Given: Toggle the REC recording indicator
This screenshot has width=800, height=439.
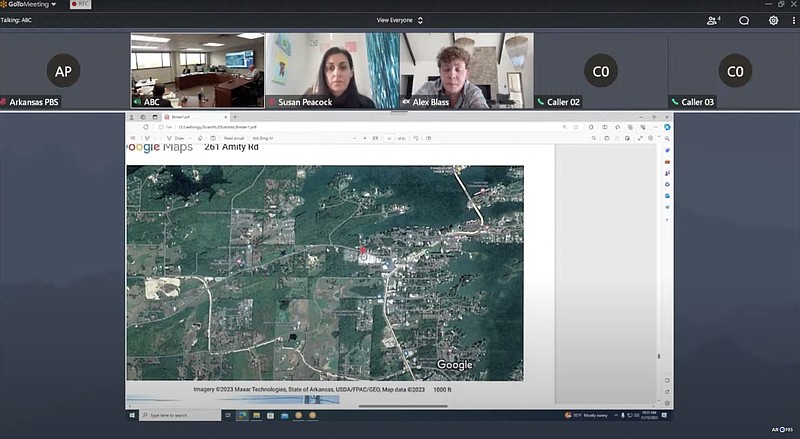Looking at the screenshot, I should tap(79, 5).
